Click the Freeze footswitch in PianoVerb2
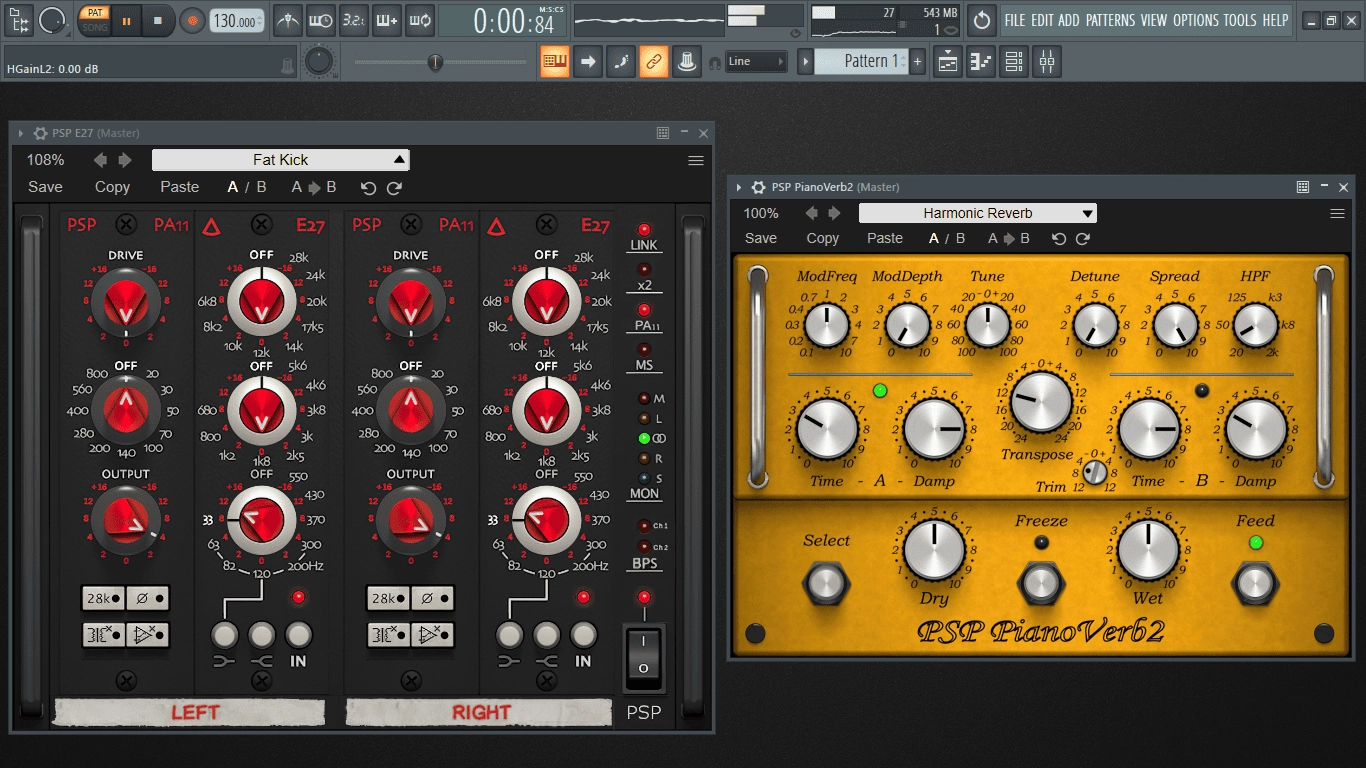The height and width of the screenshot is (768, 1366). [1041, 582]
